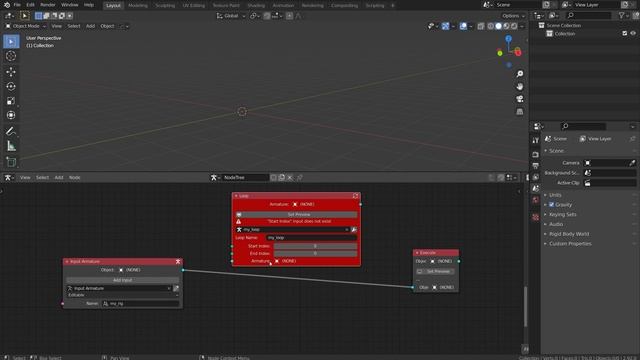
Task: Open the World properties tab icon
Action: tap(536, 200)
